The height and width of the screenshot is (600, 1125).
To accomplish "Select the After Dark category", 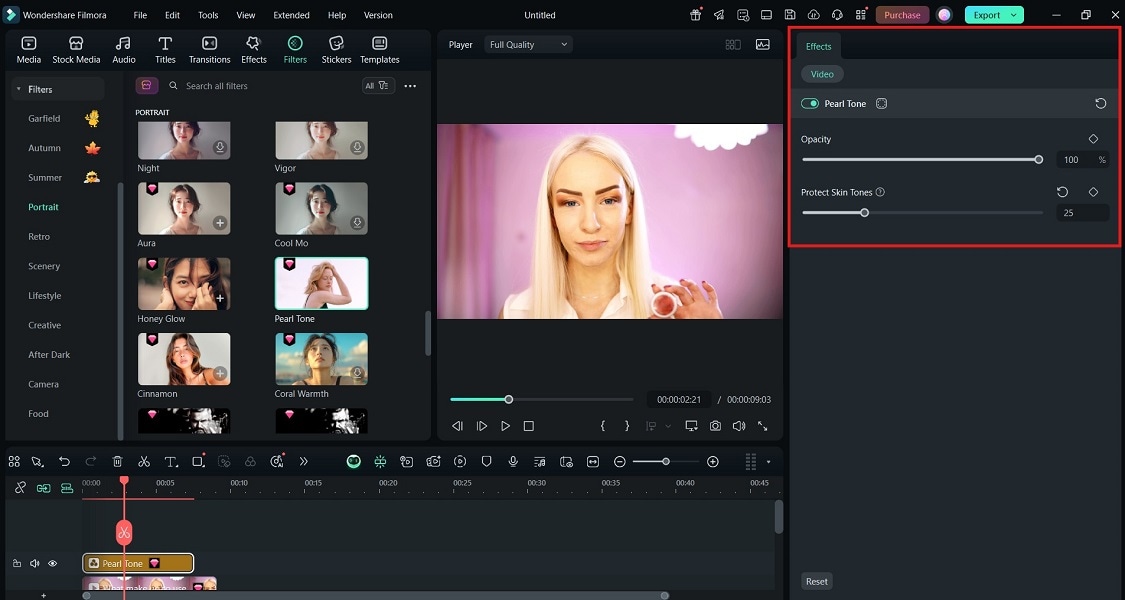I will (x=49, y=355).
